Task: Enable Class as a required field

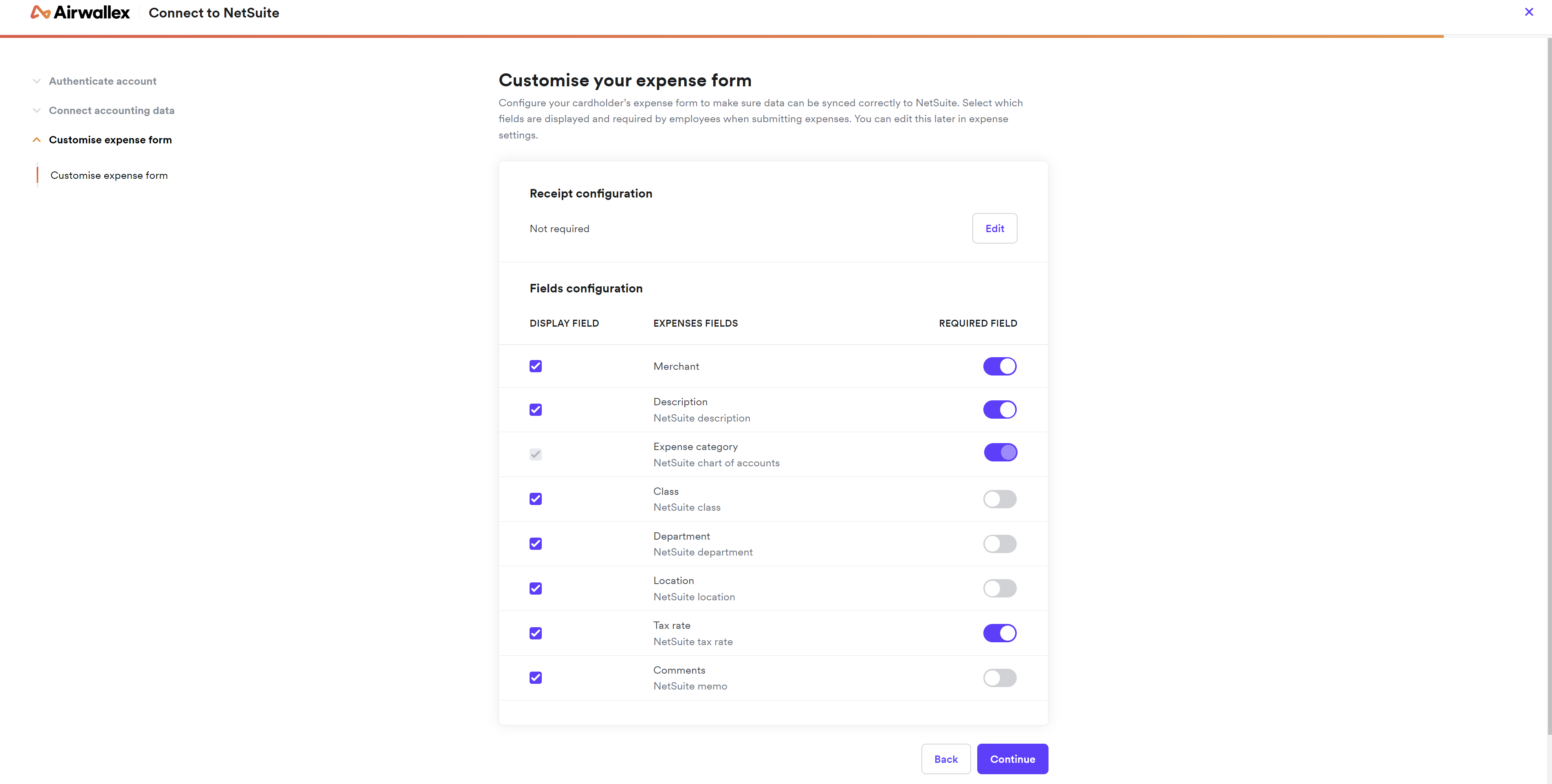Action: tap(1000, 499)
